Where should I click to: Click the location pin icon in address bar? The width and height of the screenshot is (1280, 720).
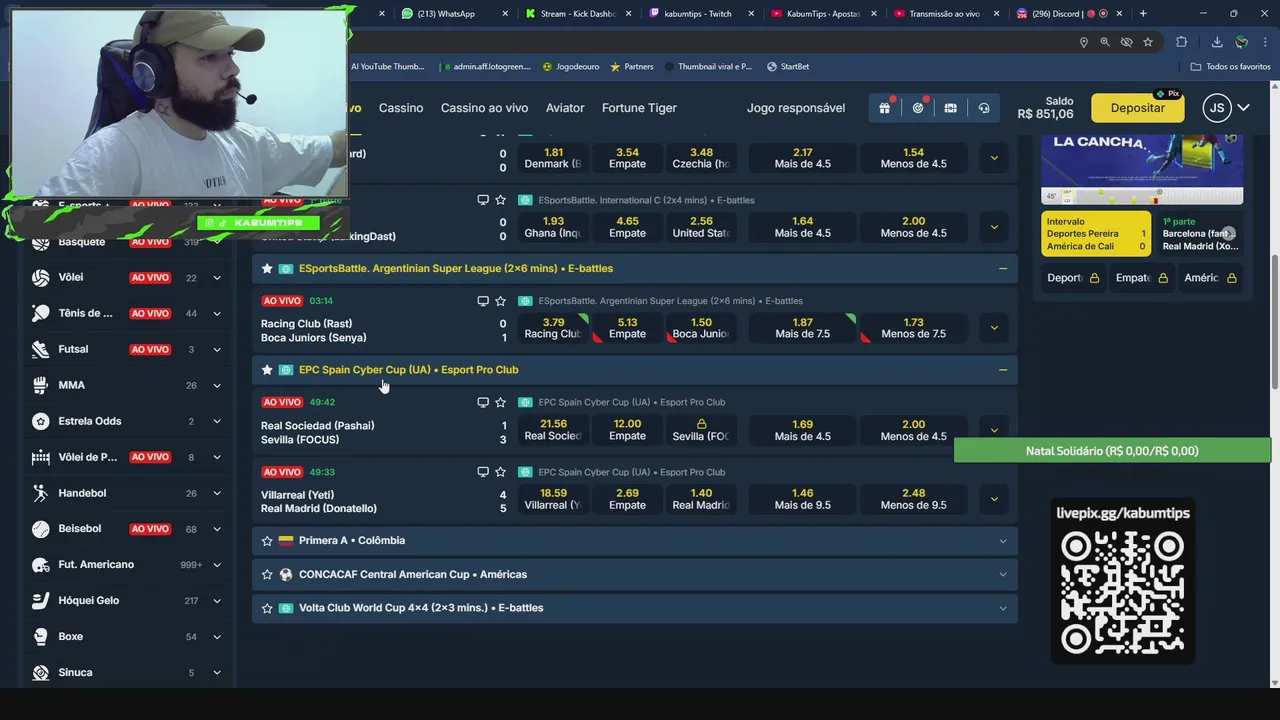[1083, 42]
